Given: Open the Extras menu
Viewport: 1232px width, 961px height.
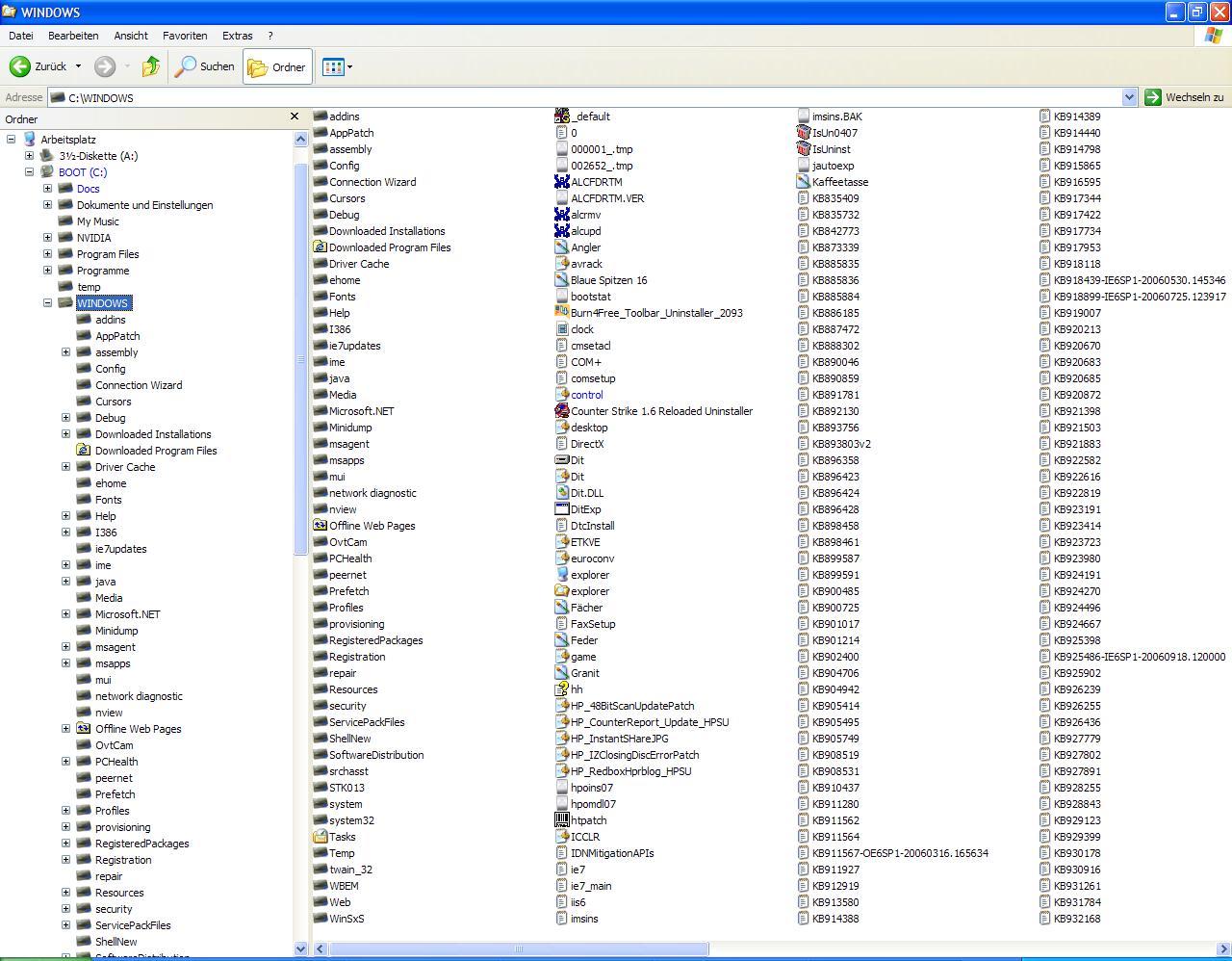Looking at the screenshot, I should click(x=238, y=36).
